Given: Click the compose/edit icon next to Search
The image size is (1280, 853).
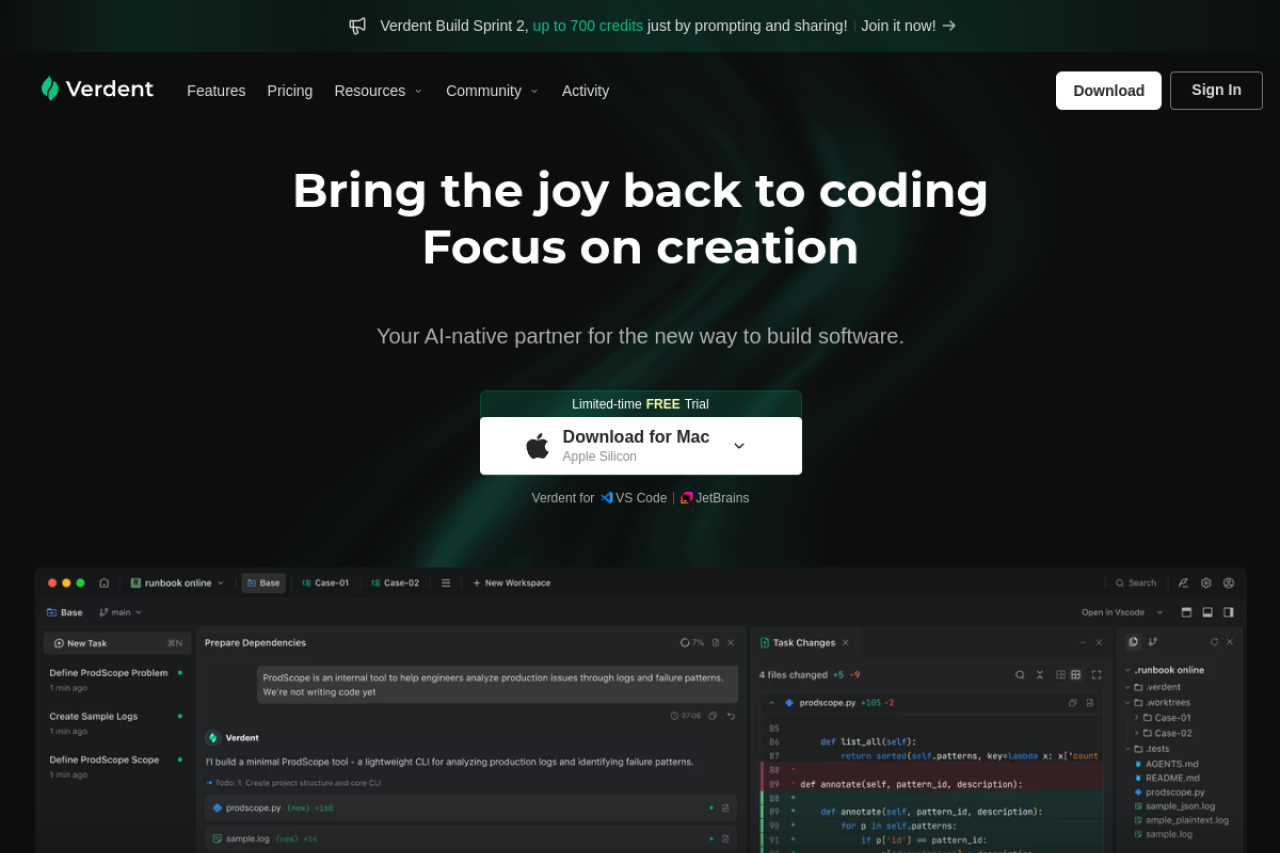Looking at the screenshot, I should [x=1184, y=583].
